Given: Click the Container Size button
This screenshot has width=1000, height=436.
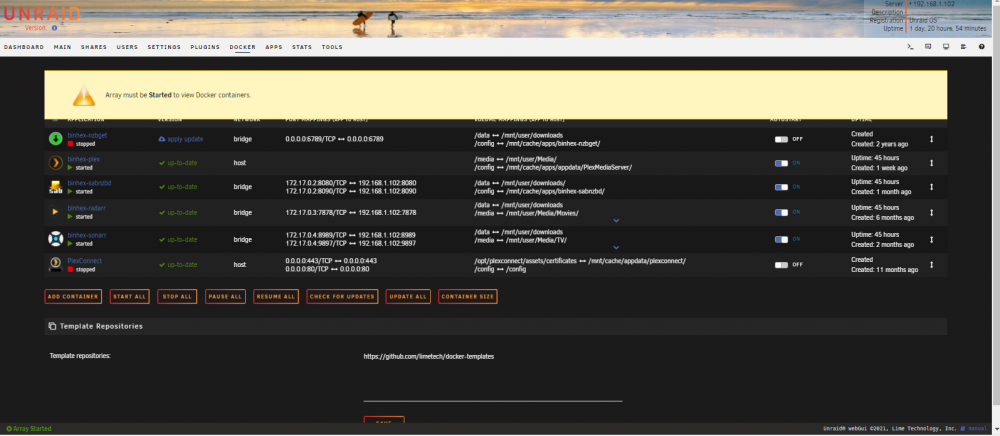Looking at the screenshot, I should pos(468,296).
